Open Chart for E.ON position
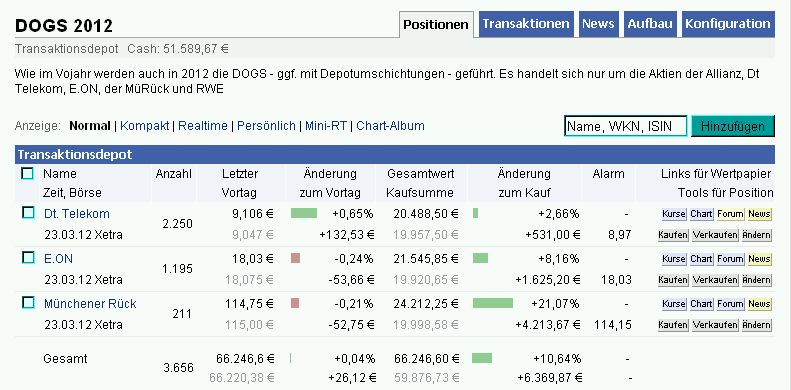Viewport: 791px width, 390px height. click(x=701, y=259)
